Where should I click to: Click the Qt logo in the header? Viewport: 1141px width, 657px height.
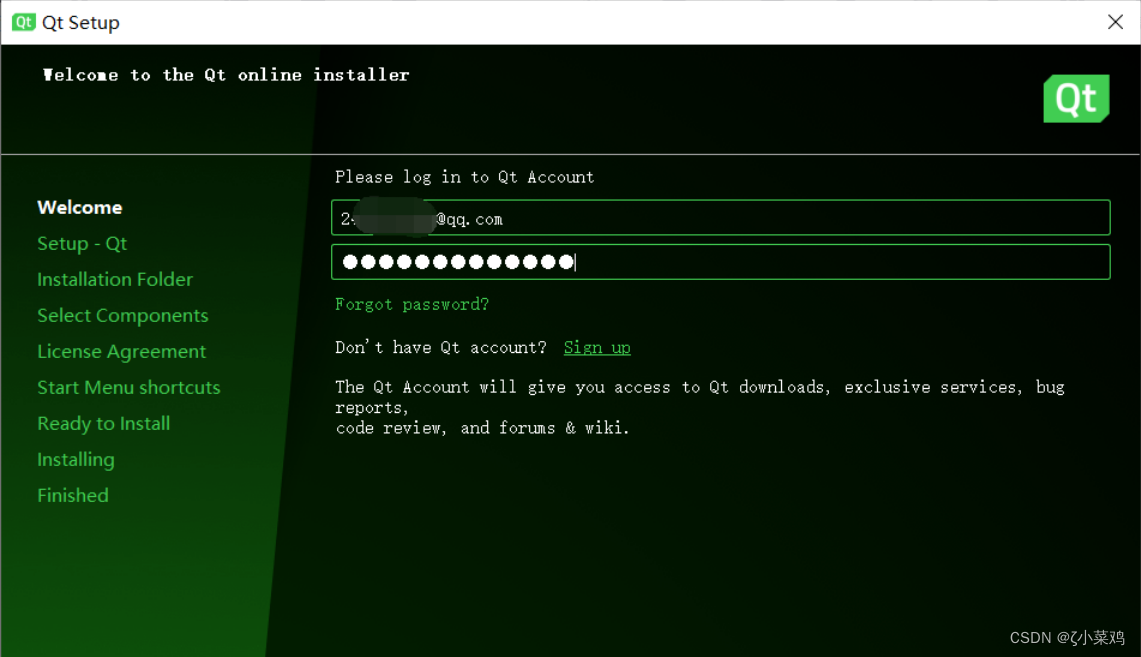coord(1076,98)
